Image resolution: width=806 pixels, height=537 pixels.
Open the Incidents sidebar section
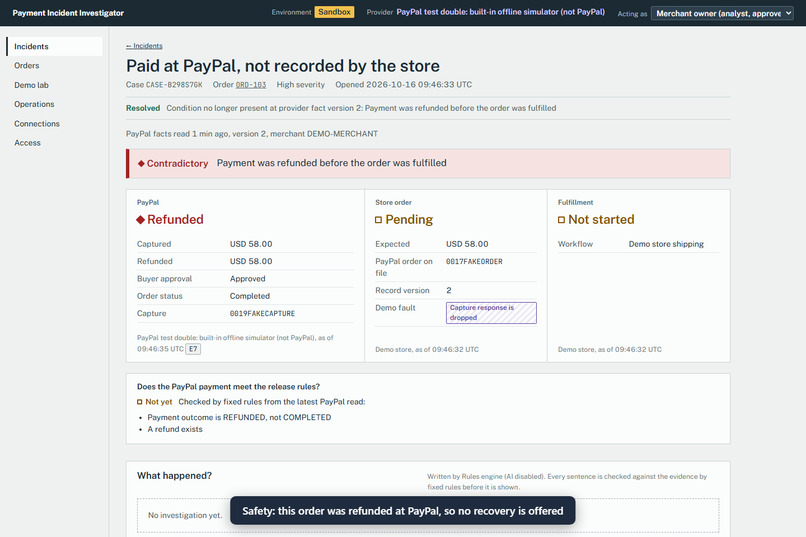54,46
